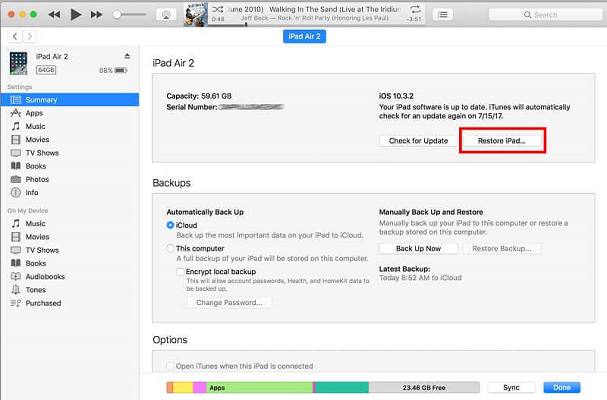Viewport: 607px width, 400px height.
Task: Eject iPad Air 2 using eject icon
Action: 127,56
